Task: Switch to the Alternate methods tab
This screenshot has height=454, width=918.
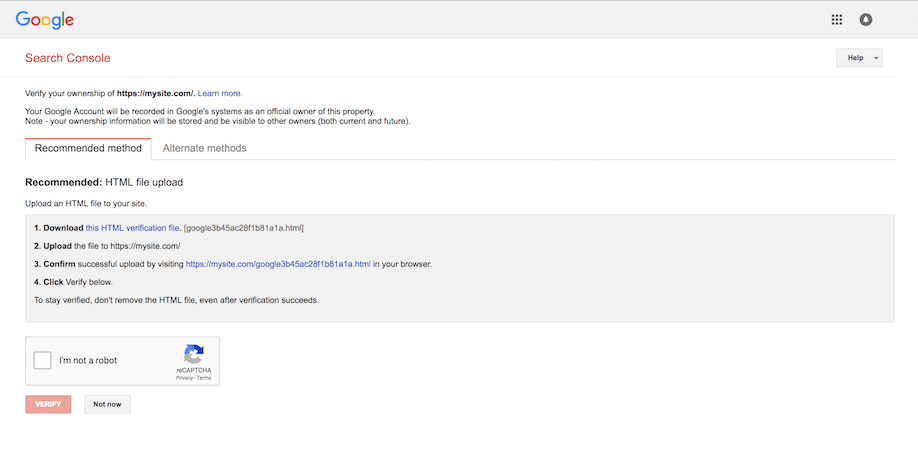Action: 204,148
